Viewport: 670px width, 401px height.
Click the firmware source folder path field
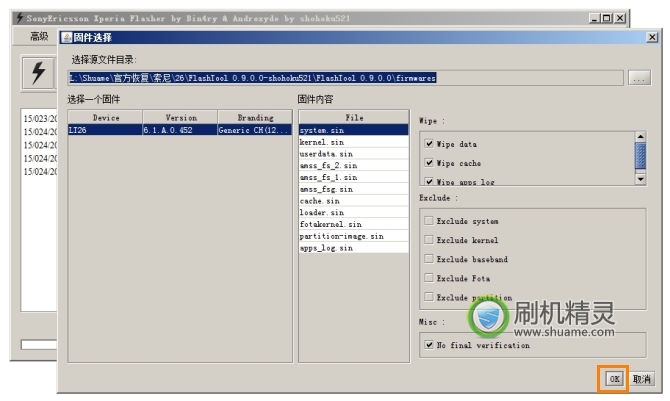(x=345, y=78)
